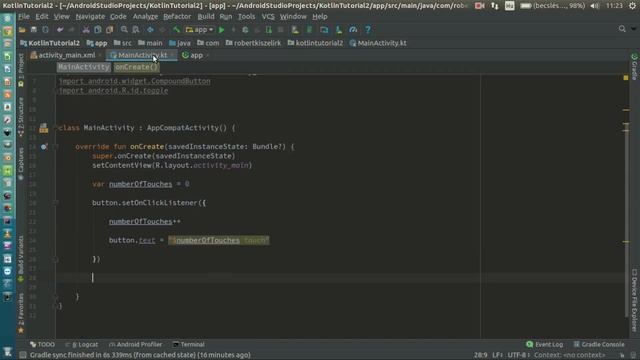Click the Save All toolbar icon

[x=34, y=30]
